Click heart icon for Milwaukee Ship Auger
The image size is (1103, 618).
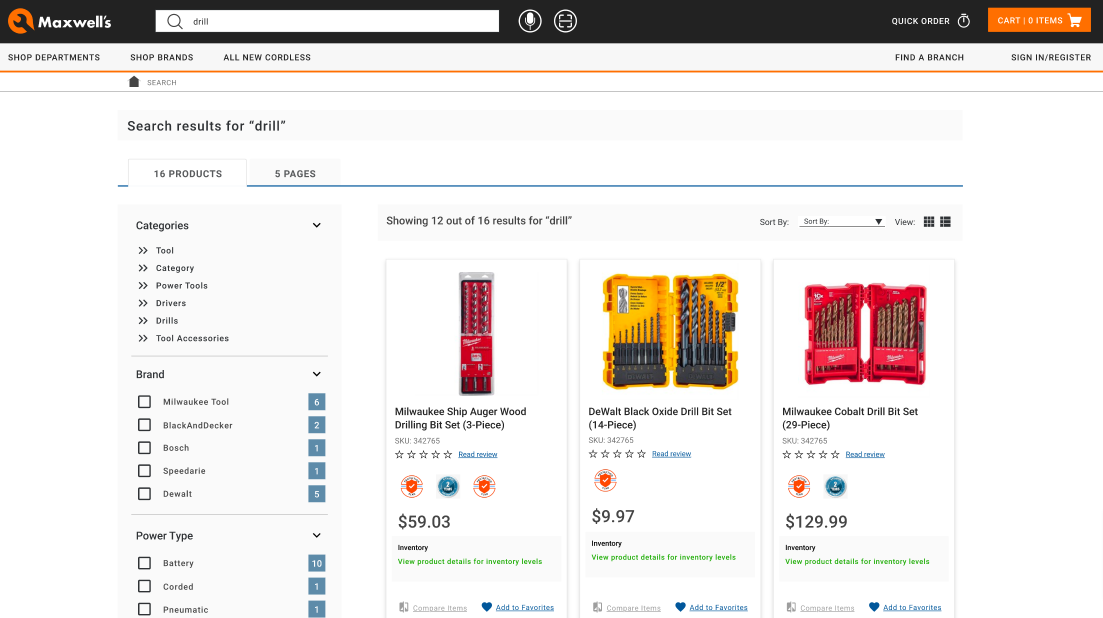[486, 607]
